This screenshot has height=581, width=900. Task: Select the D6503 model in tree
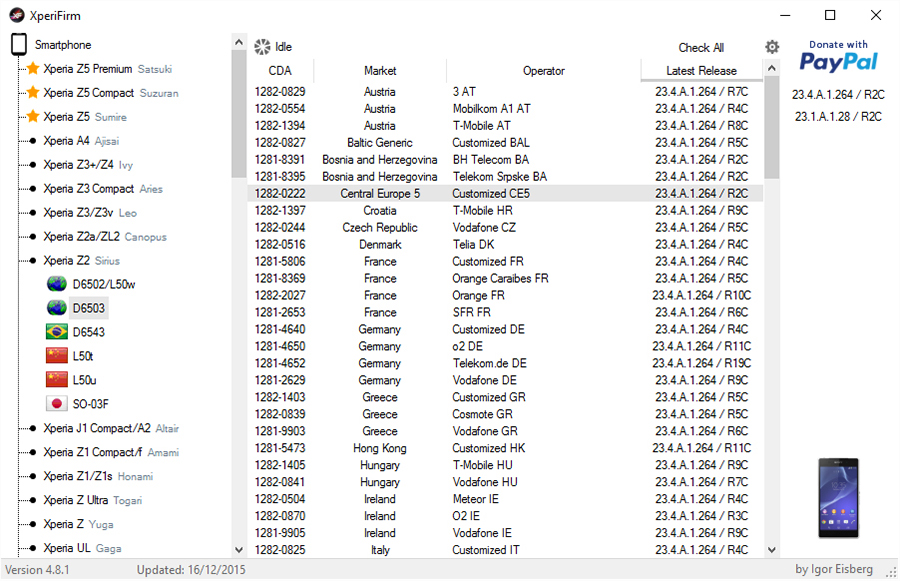(x=89, y=308)
